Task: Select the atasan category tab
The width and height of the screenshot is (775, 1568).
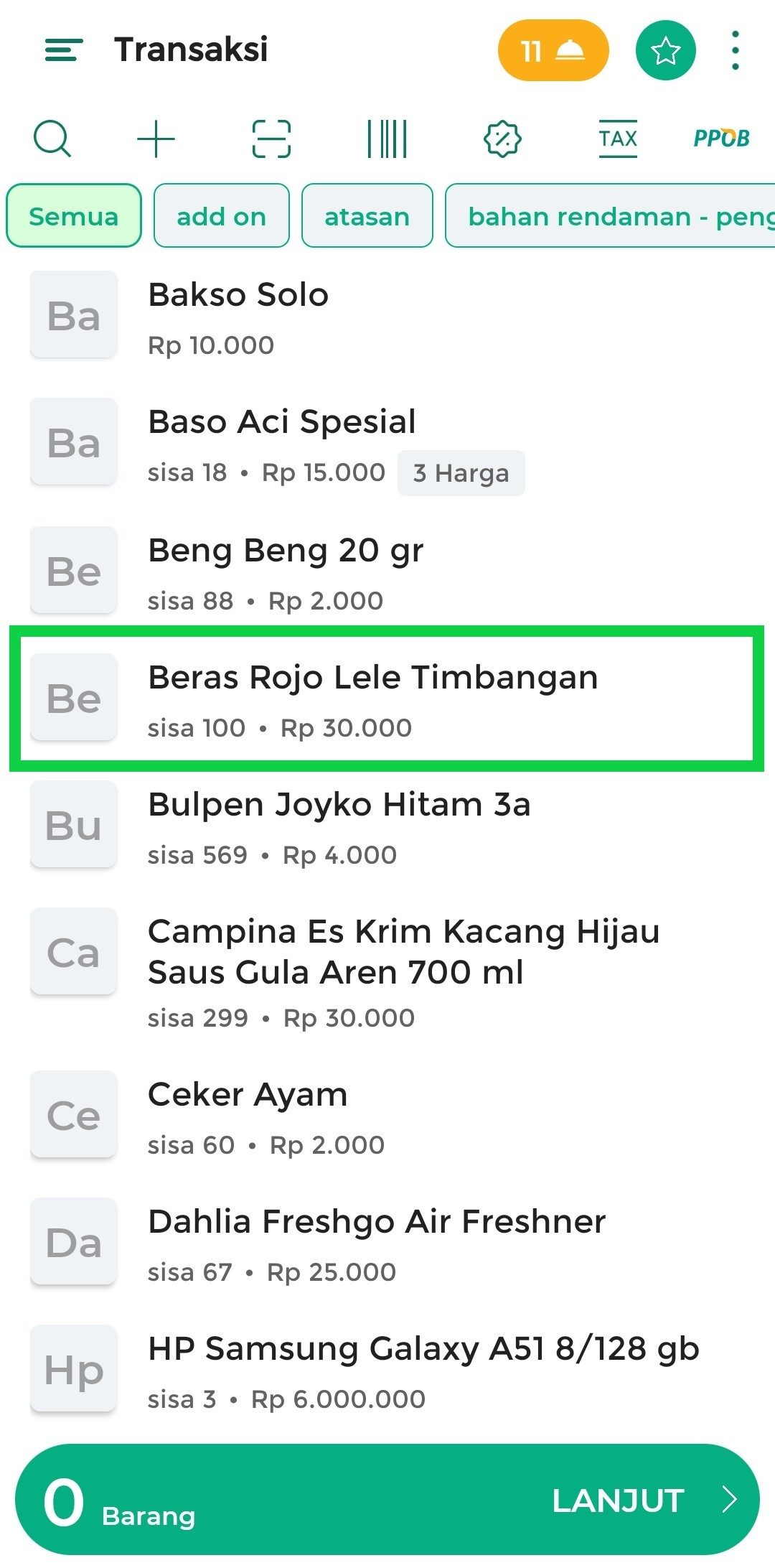Action: [x=367, y=216]
